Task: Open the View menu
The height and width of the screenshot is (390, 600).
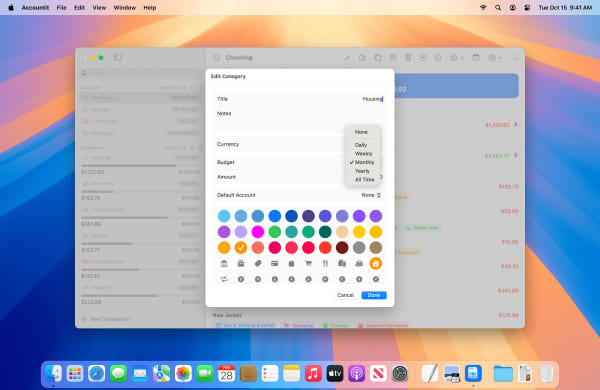Action: click(x=99, y=8)
